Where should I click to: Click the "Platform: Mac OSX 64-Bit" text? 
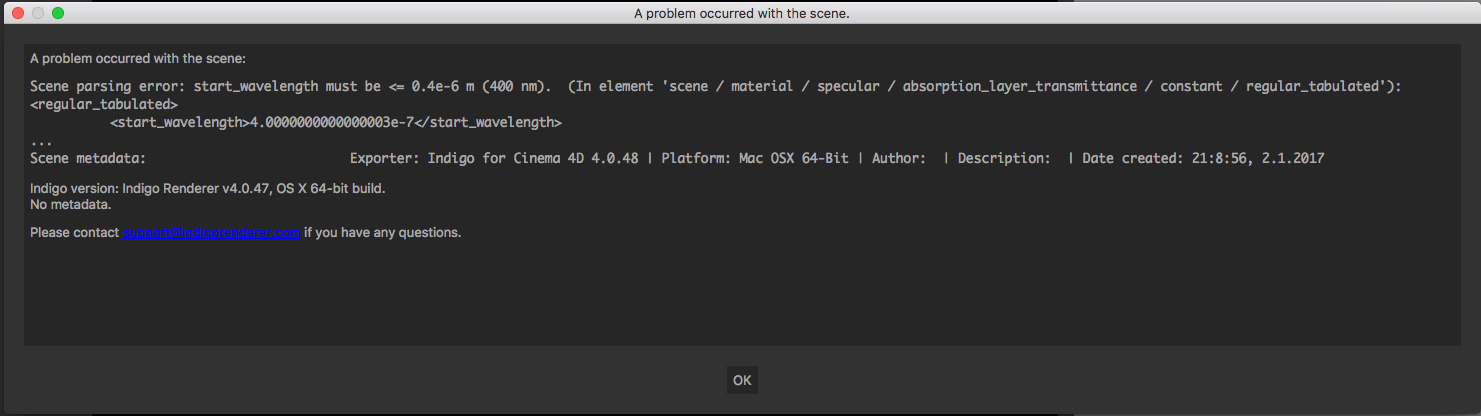tap(761, 158)
